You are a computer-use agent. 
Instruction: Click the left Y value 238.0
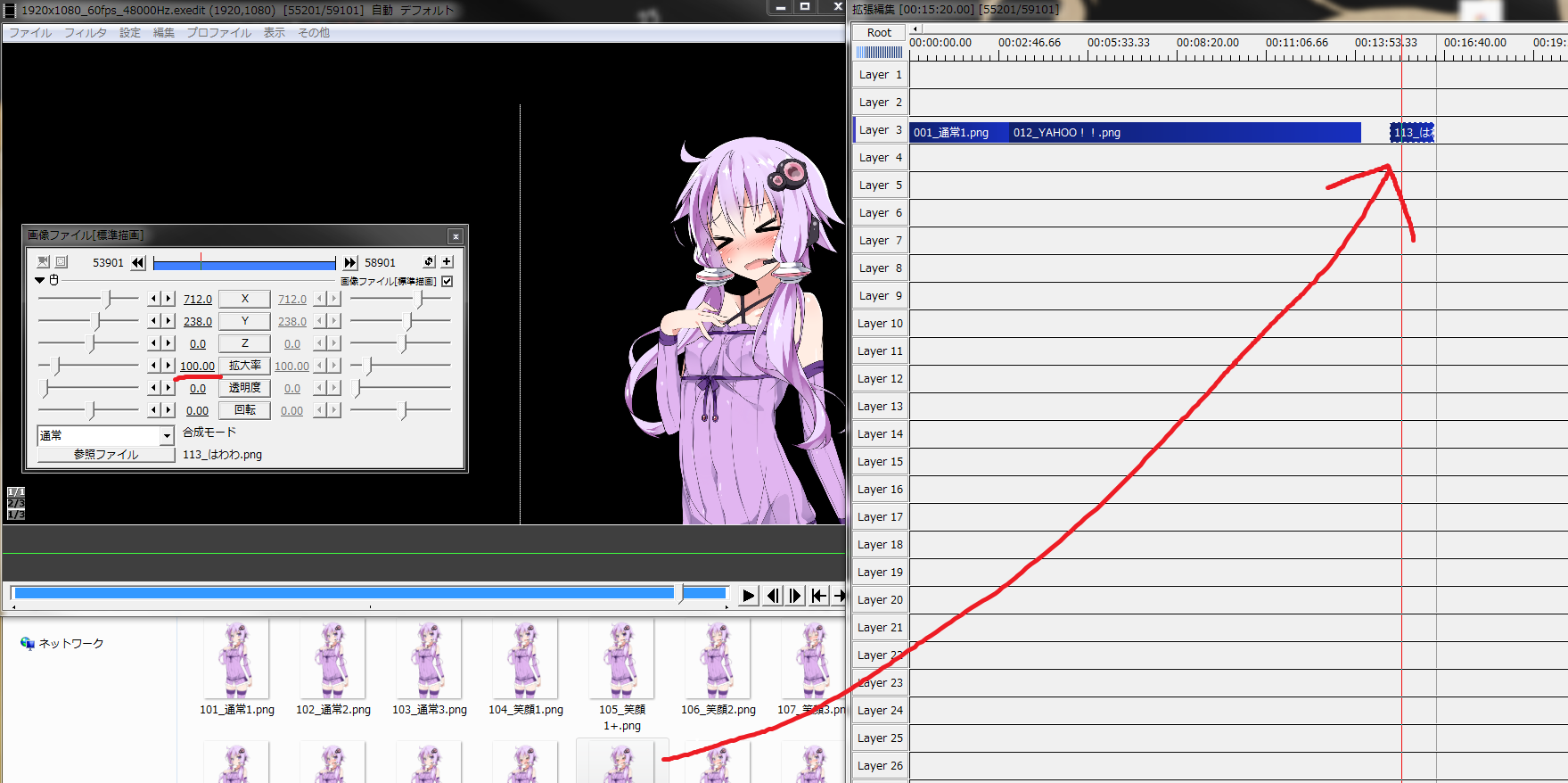(x=198, y=322)
